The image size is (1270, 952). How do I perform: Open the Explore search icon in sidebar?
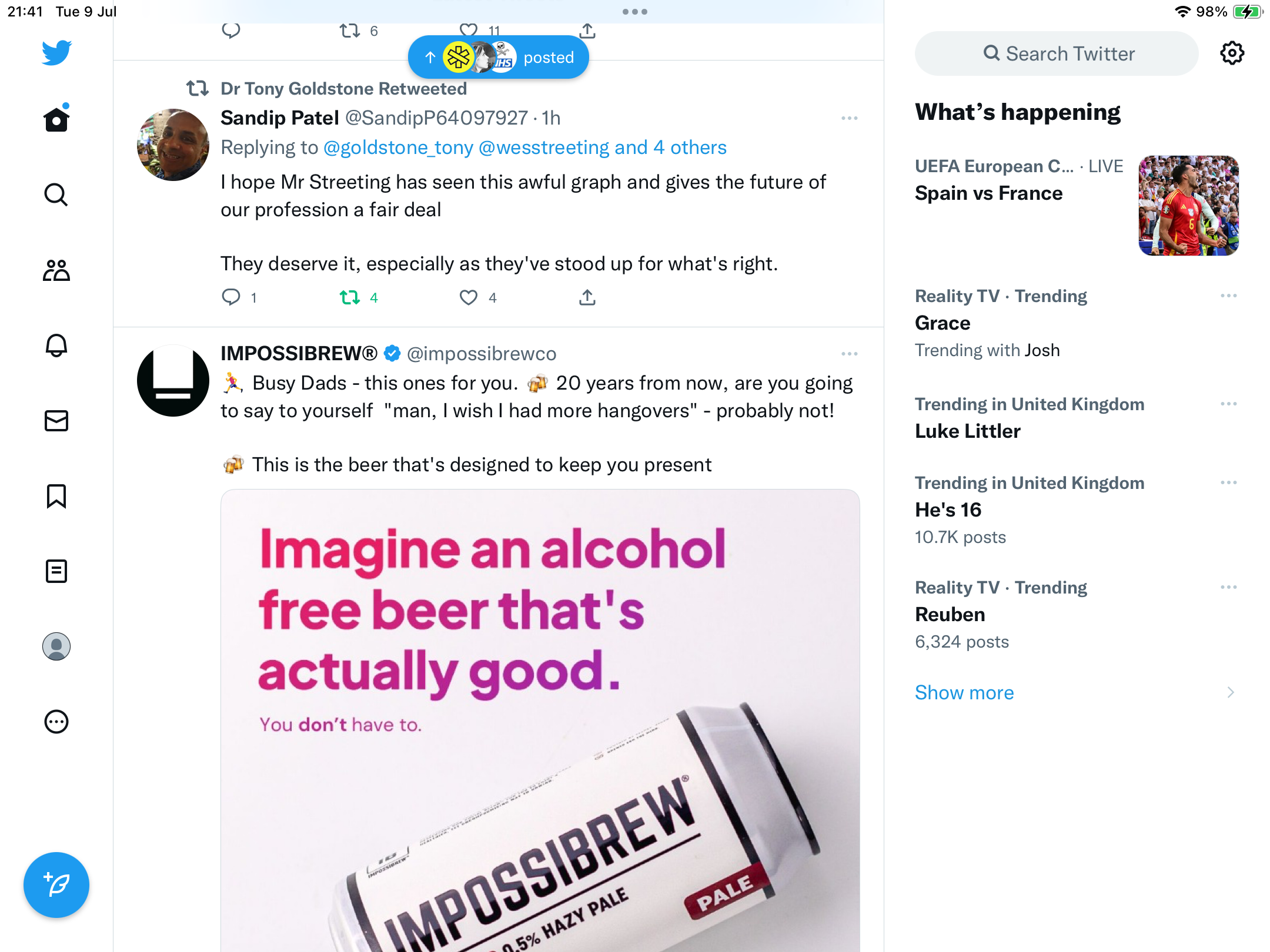(56, 195)
